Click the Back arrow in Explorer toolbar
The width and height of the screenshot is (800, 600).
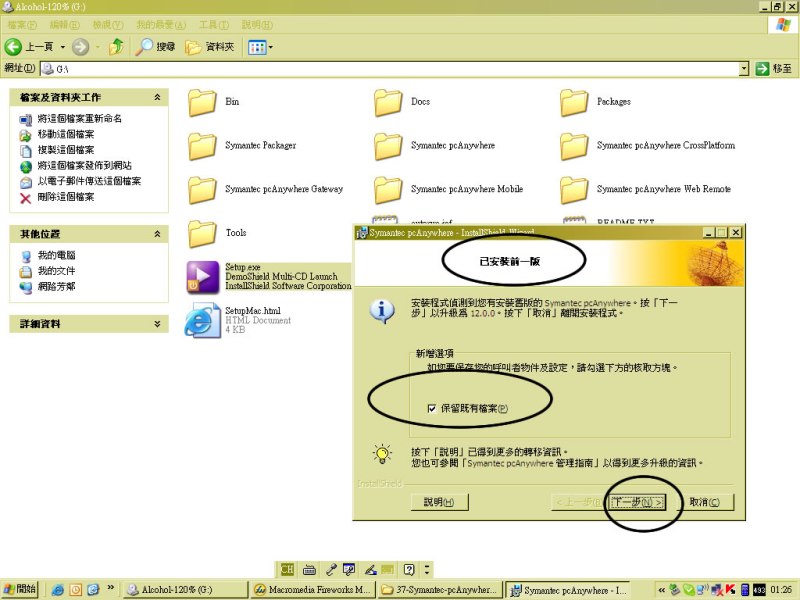click(13, 47)
